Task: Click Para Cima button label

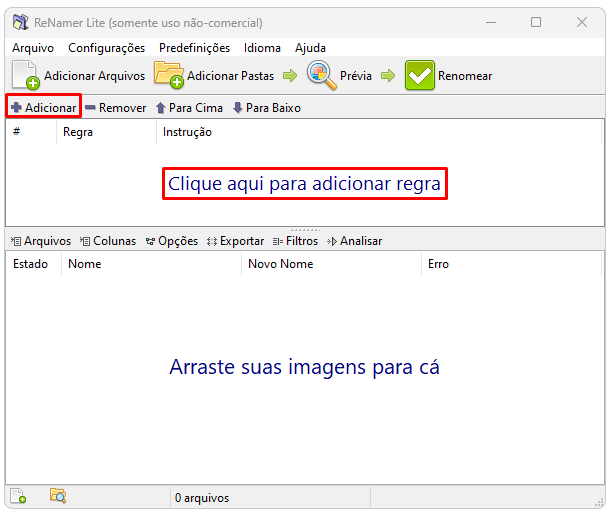Action: coord(196,108)
